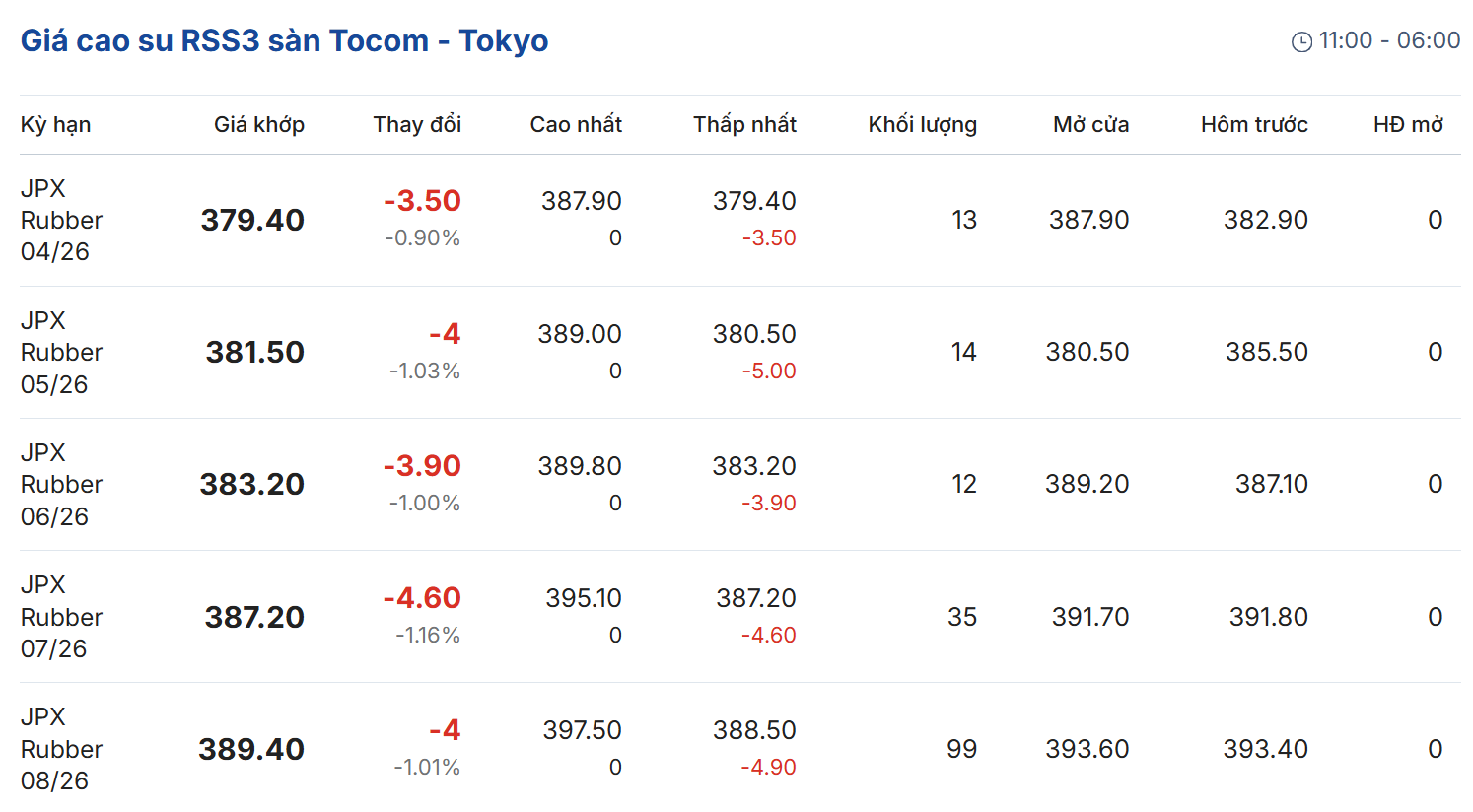The height and width of the screenshot is (812, 1473).
Task: Click the -4.60 change value
Action: pos(422,598)
